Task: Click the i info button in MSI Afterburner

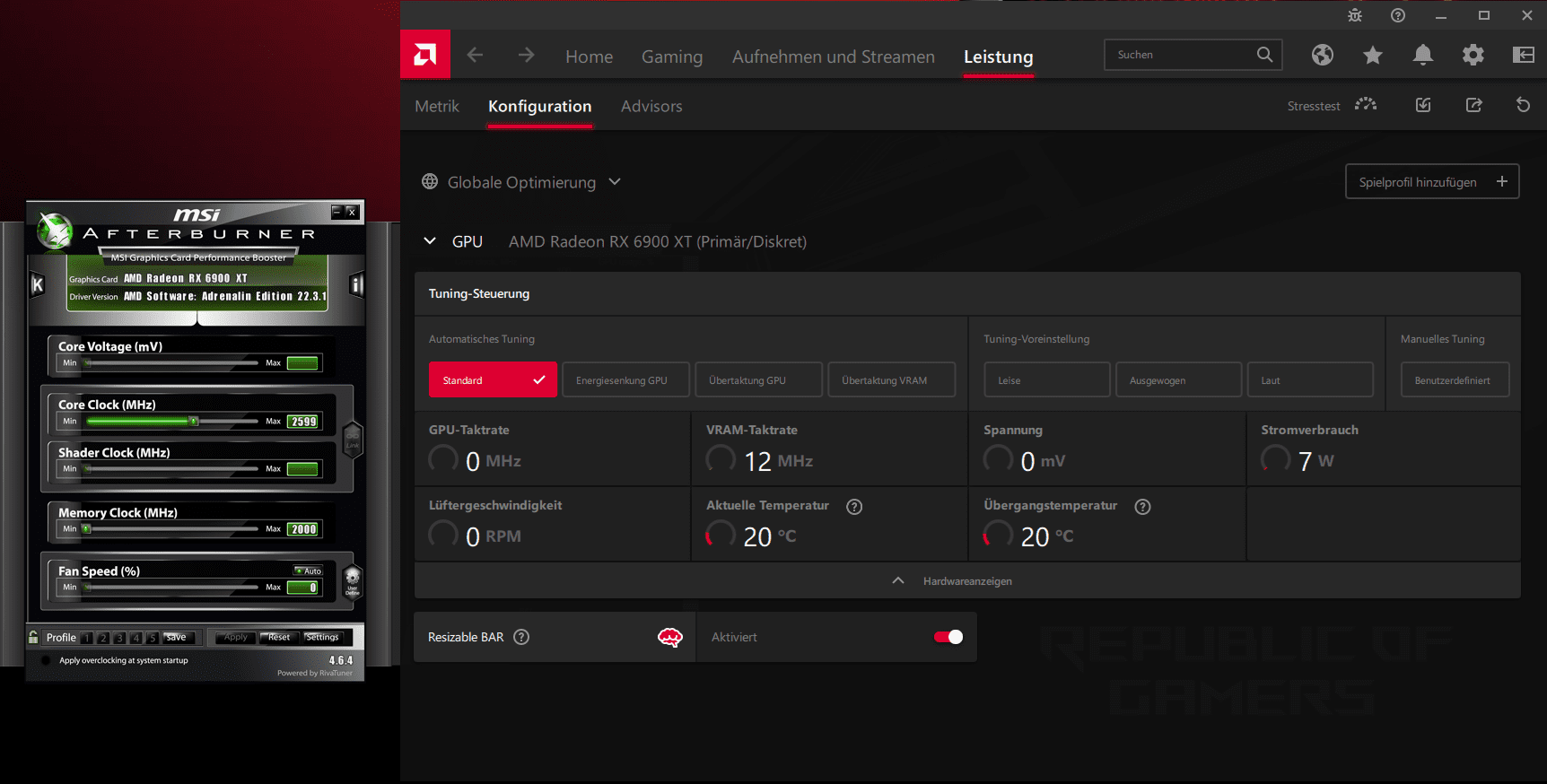Action: (x=356, y=285)
